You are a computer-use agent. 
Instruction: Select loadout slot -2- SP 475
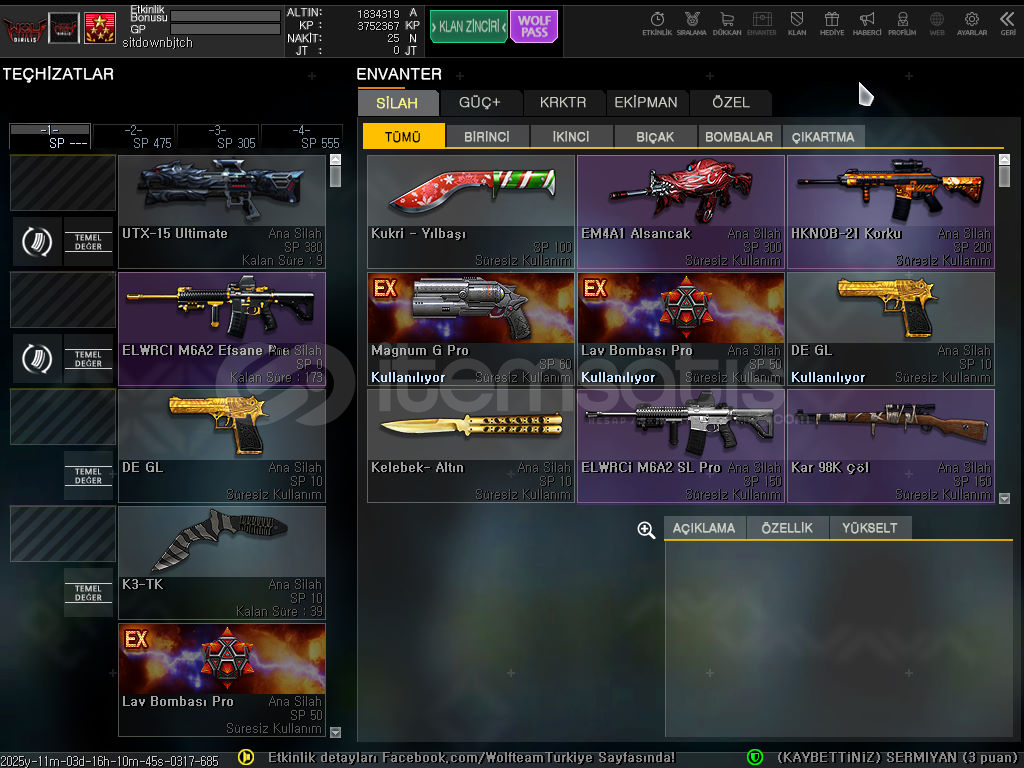134,136
